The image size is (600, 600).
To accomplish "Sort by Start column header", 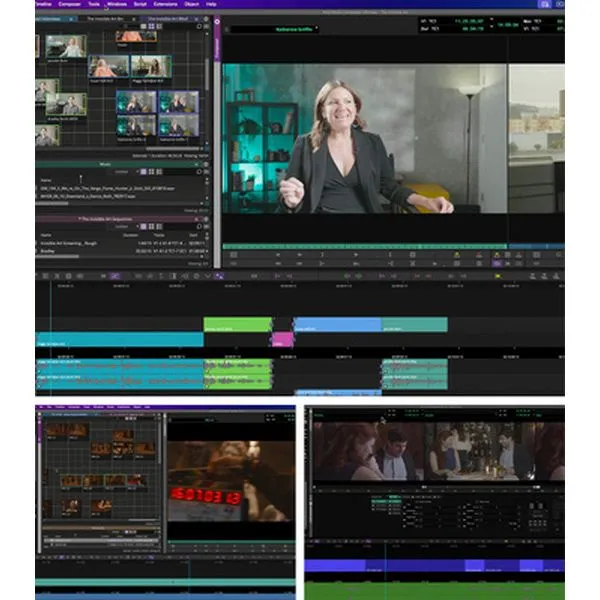I will tap(194, 235).
